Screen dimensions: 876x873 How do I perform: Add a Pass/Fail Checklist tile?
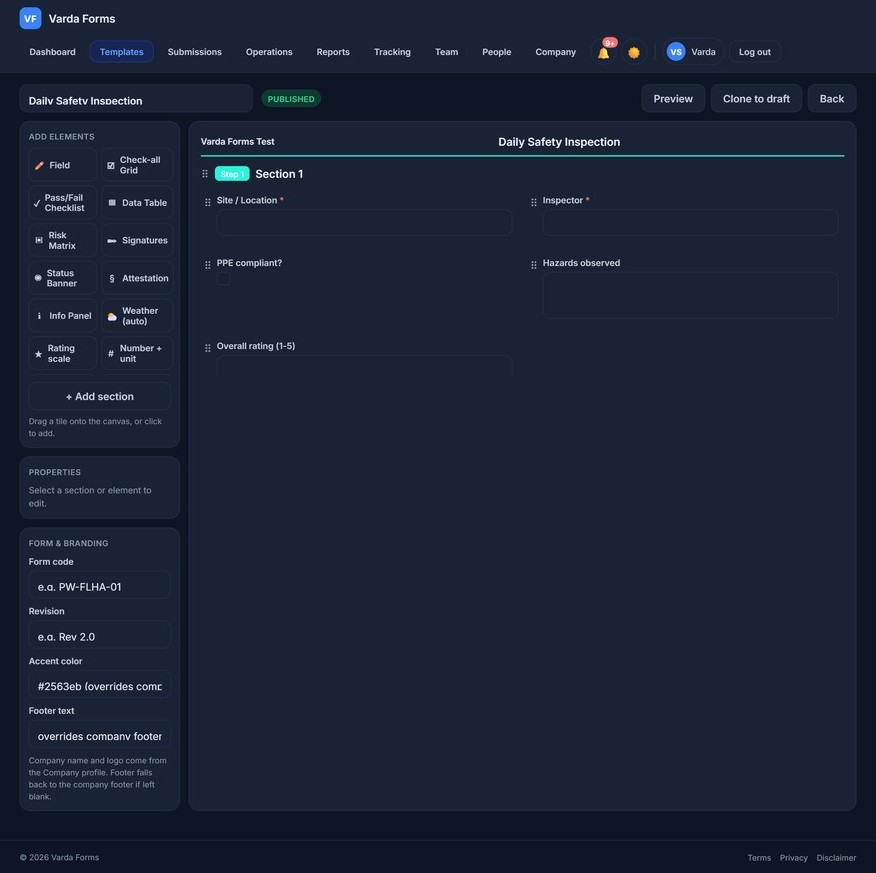coord(63,203)
